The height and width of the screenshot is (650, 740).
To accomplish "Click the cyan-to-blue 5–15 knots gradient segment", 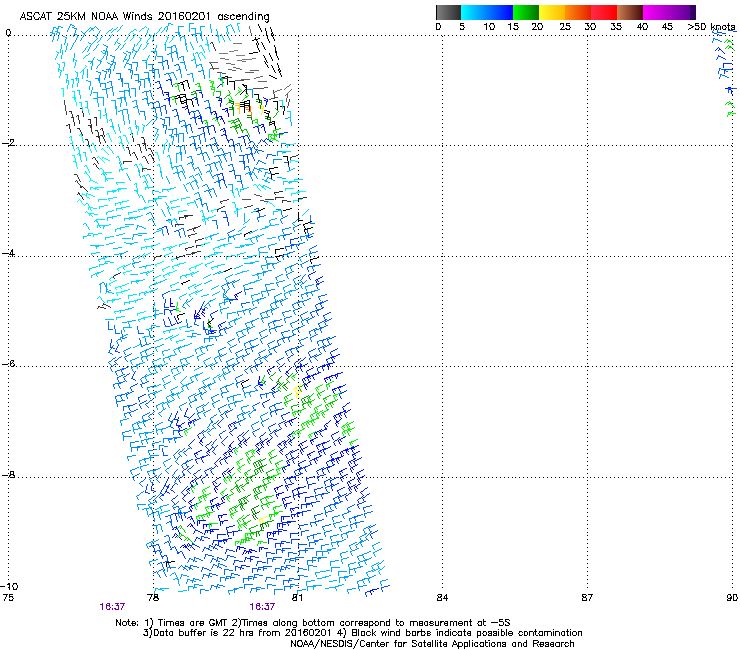I will pyautogui.click(x=487, y=12).
